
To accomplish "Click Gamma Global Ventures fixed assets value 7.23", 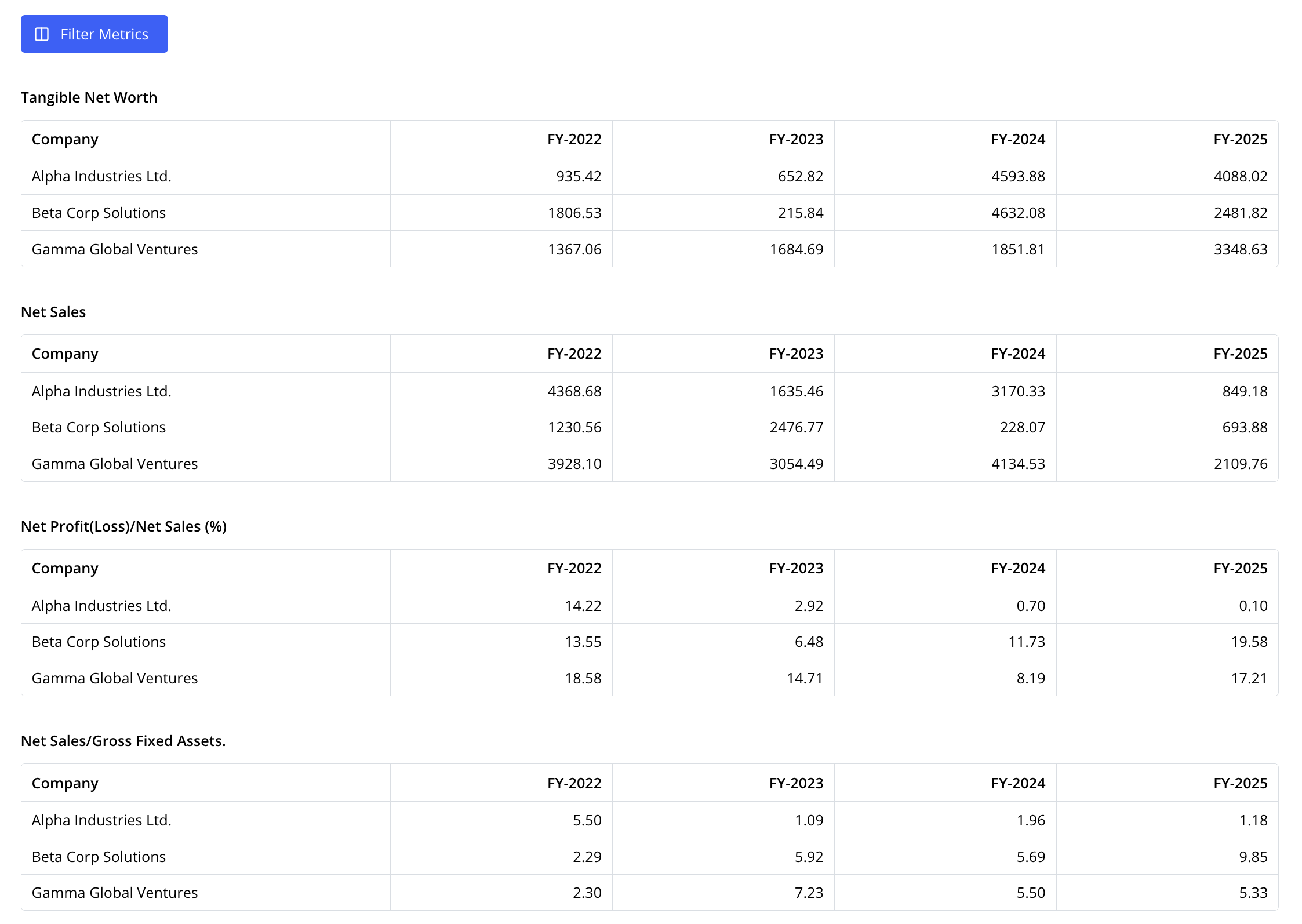I will point(809,893).
